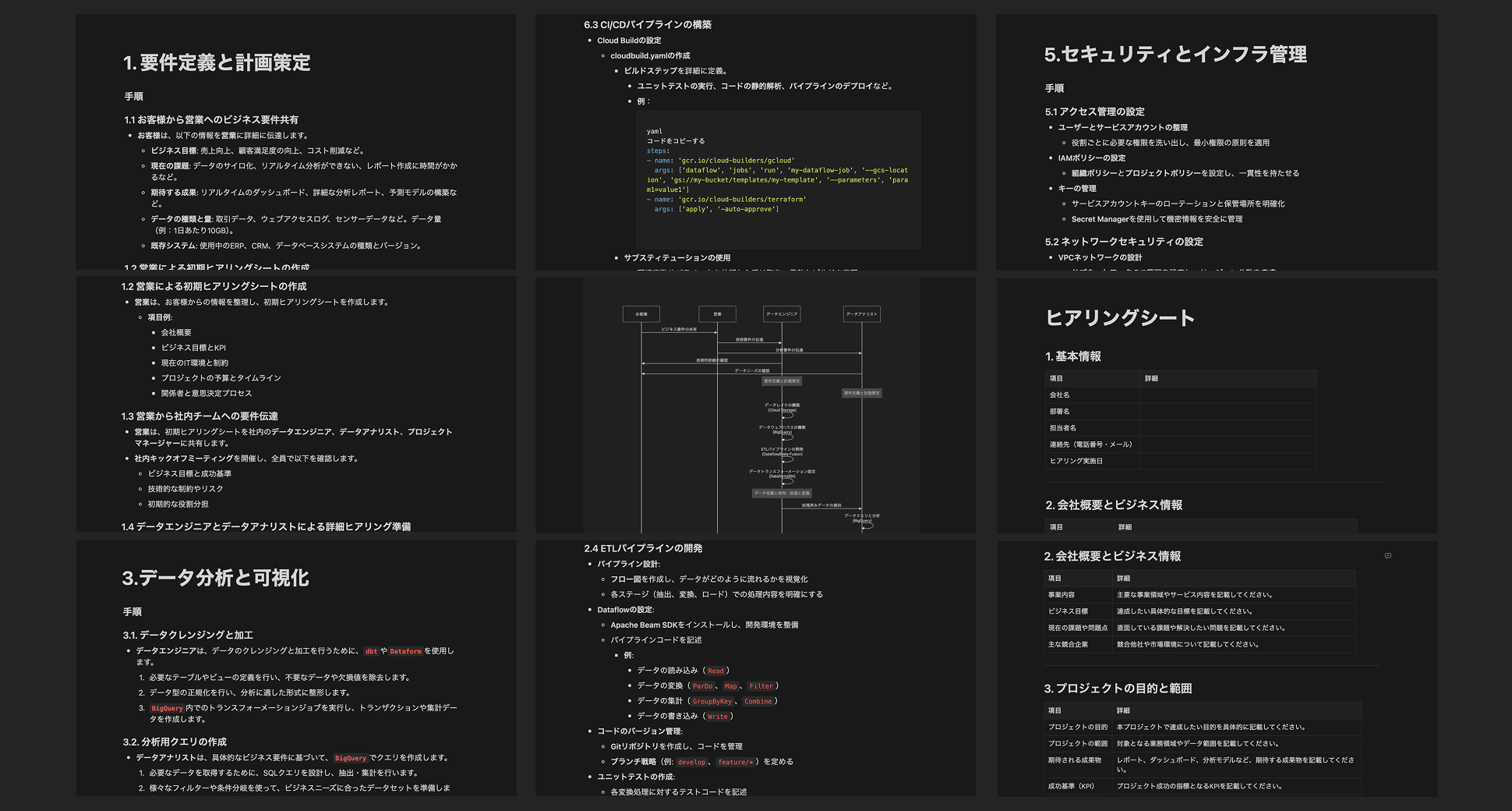Viewport: 1512px width, 811px height.
Task: Click the 6.3 CI/CDパイプラインの構築 heading
Action: pos(647,25)
